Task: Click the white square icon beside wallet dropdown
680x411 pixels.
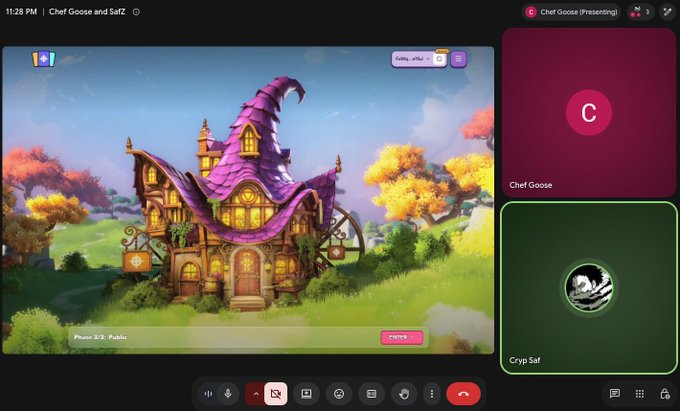Action: (439, 59)
